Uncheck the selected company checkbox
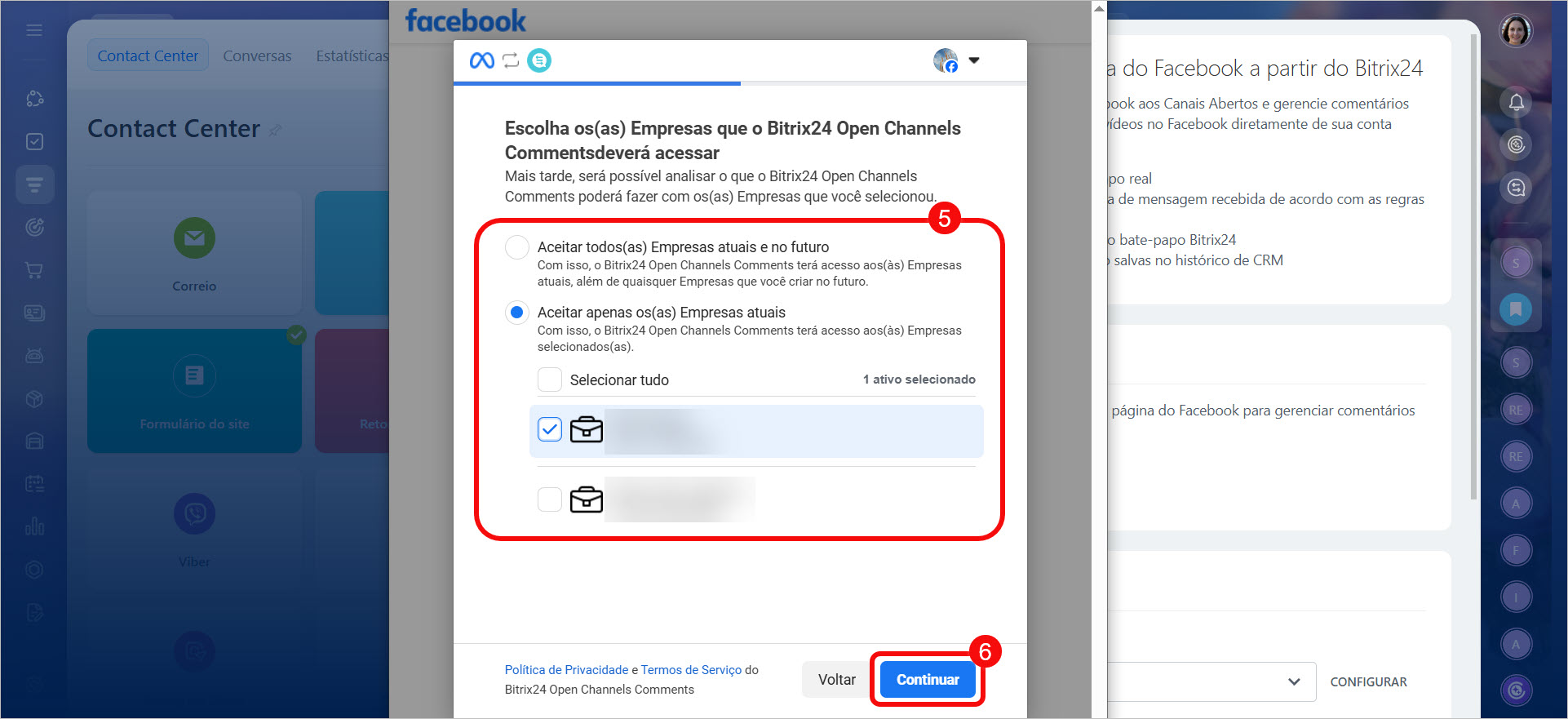The height and width of the screenshot is (719, 1568). 550,429
